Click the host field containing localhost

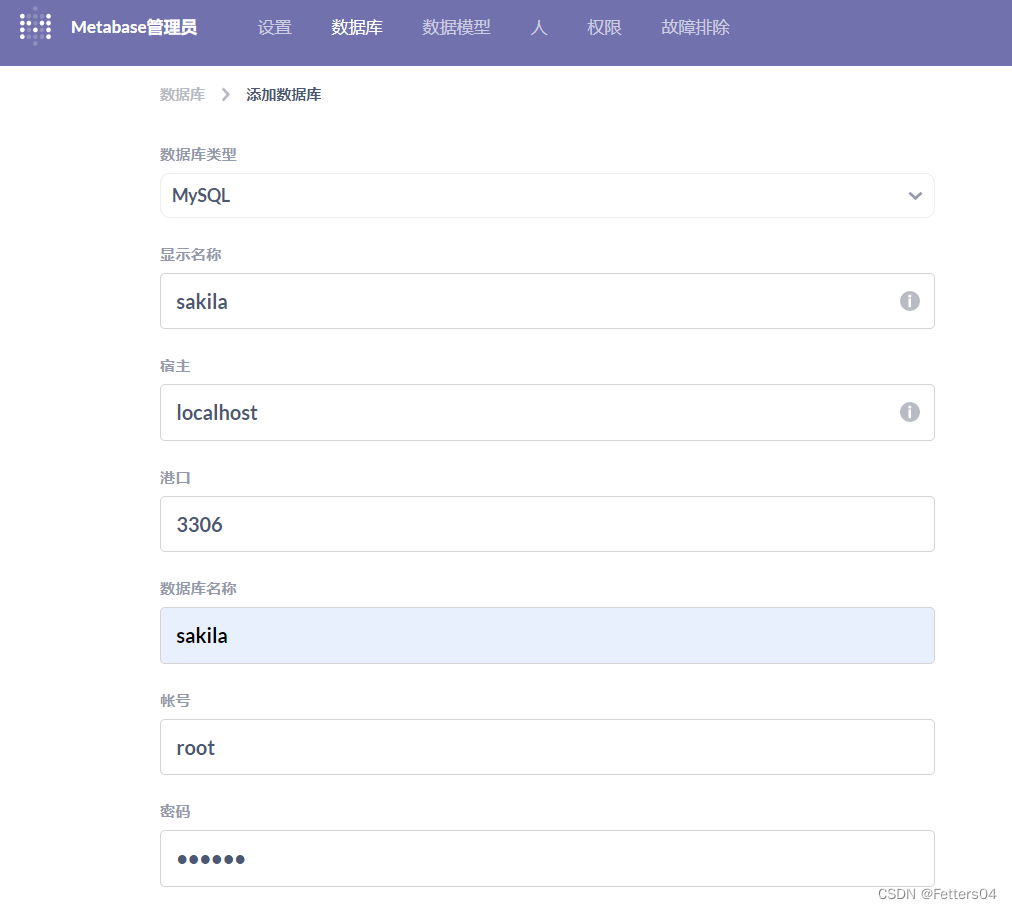click(547, 413)
